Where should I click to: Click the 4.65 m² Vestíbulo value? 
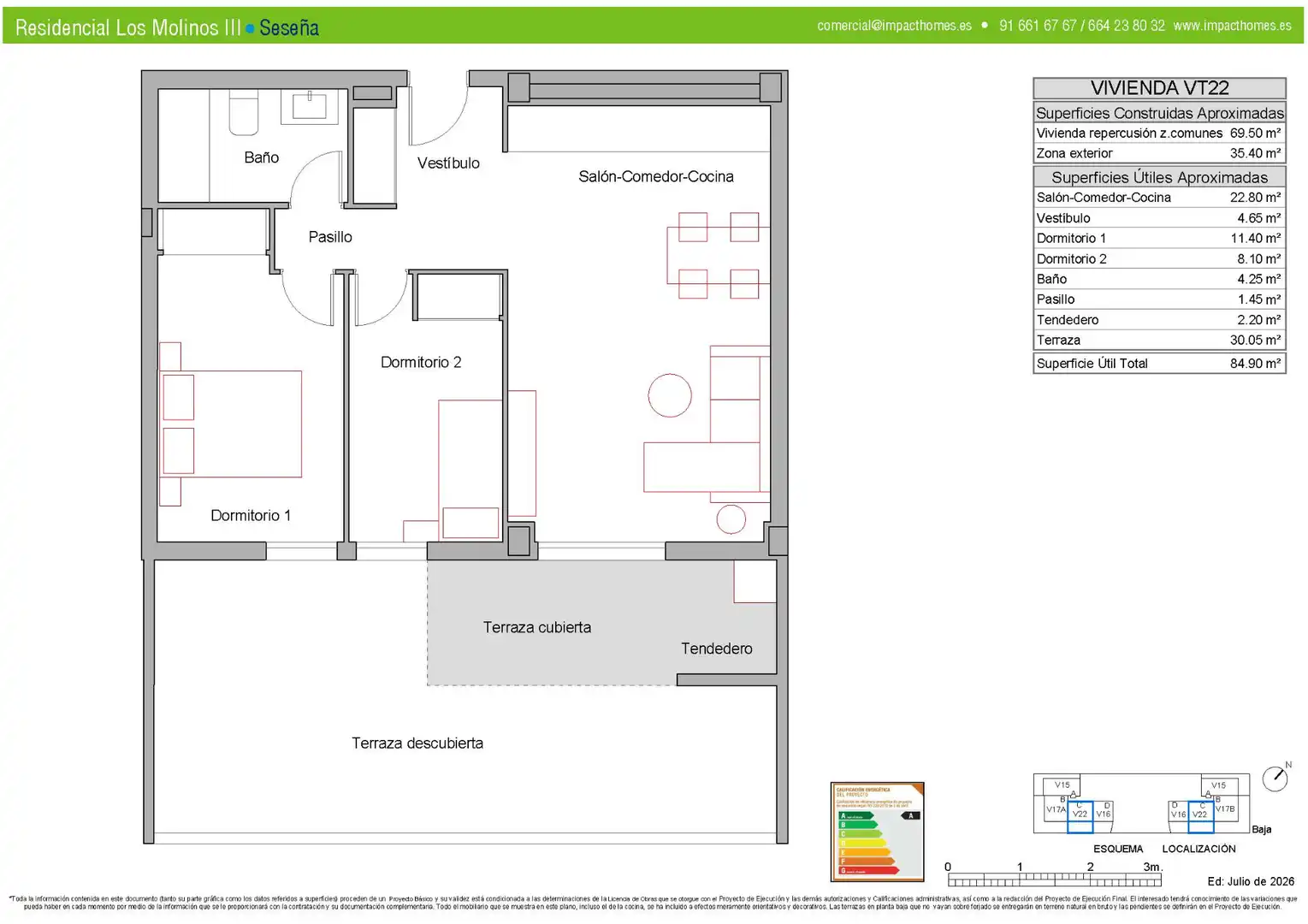point(1258,218)
